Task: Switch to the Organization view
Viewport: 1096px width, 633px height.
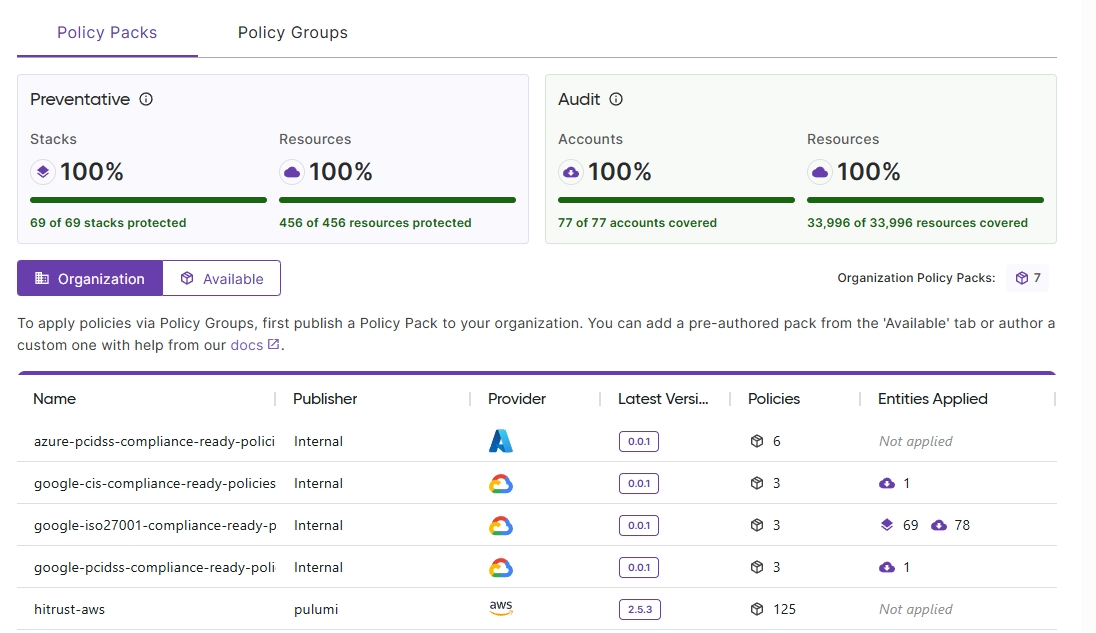Action: click(89, 278)
